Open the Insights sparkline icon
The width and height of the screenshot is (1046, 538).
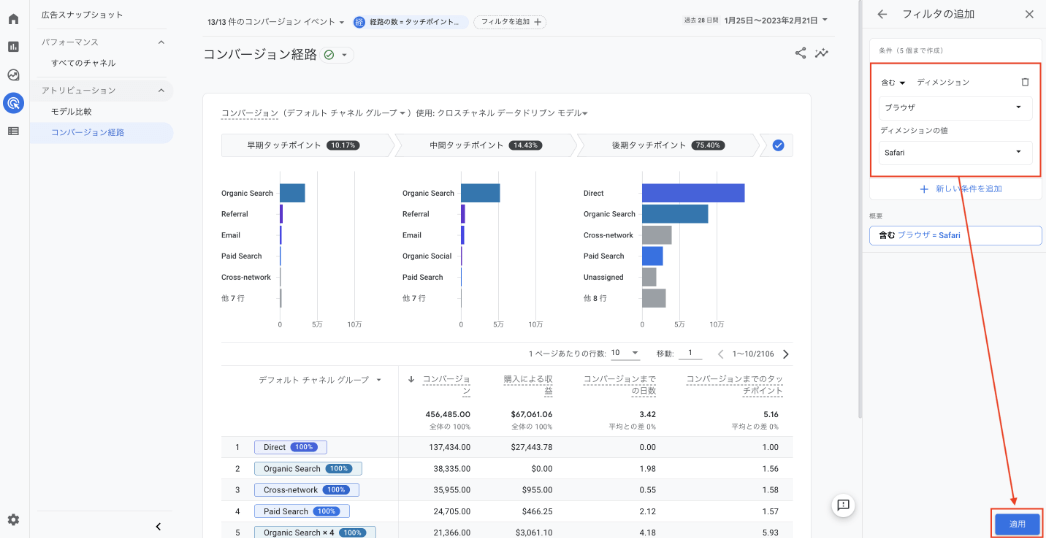(822, 53)
